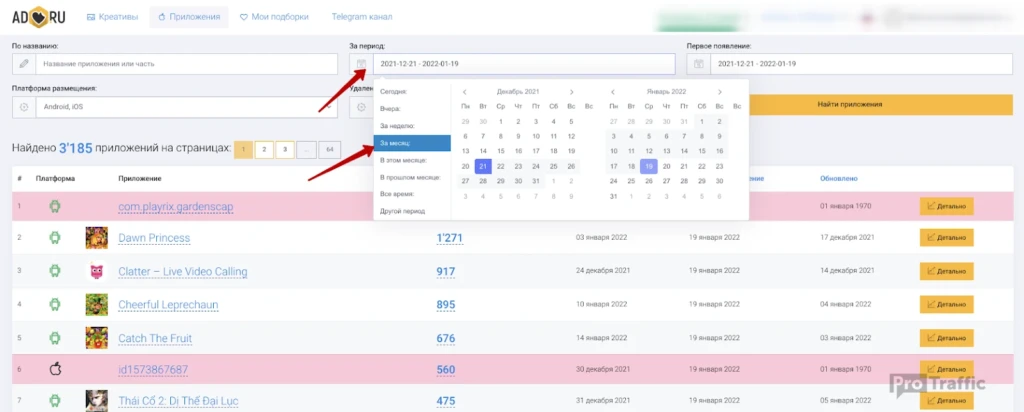The image size is (1024, 412).
Task: Go to previous month in Декабрь calendar
Action: point(464,92)
